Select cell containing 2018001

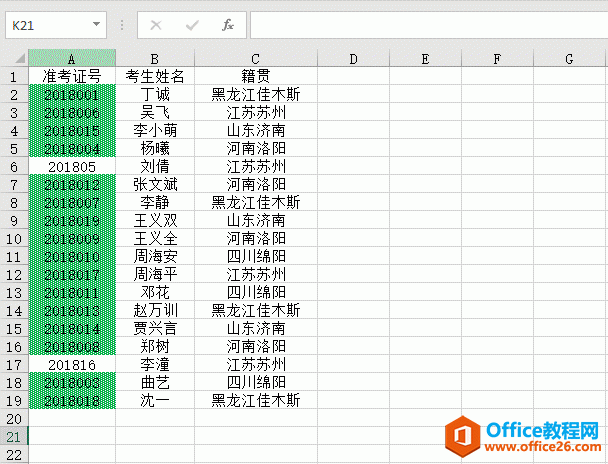click(72, 94)
